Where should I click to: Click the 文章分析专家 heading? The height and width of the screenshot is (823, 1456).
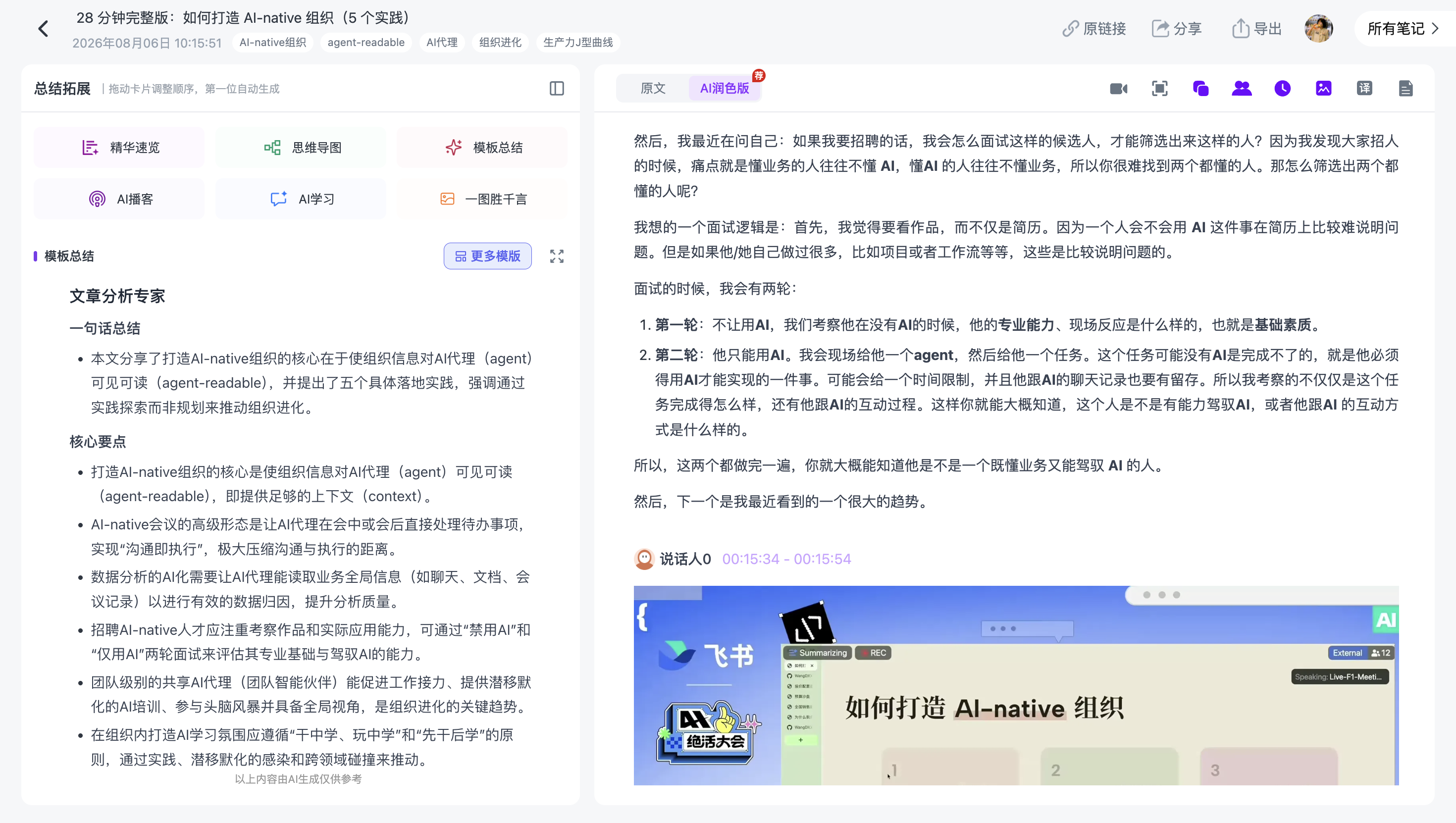pos(117,296)
